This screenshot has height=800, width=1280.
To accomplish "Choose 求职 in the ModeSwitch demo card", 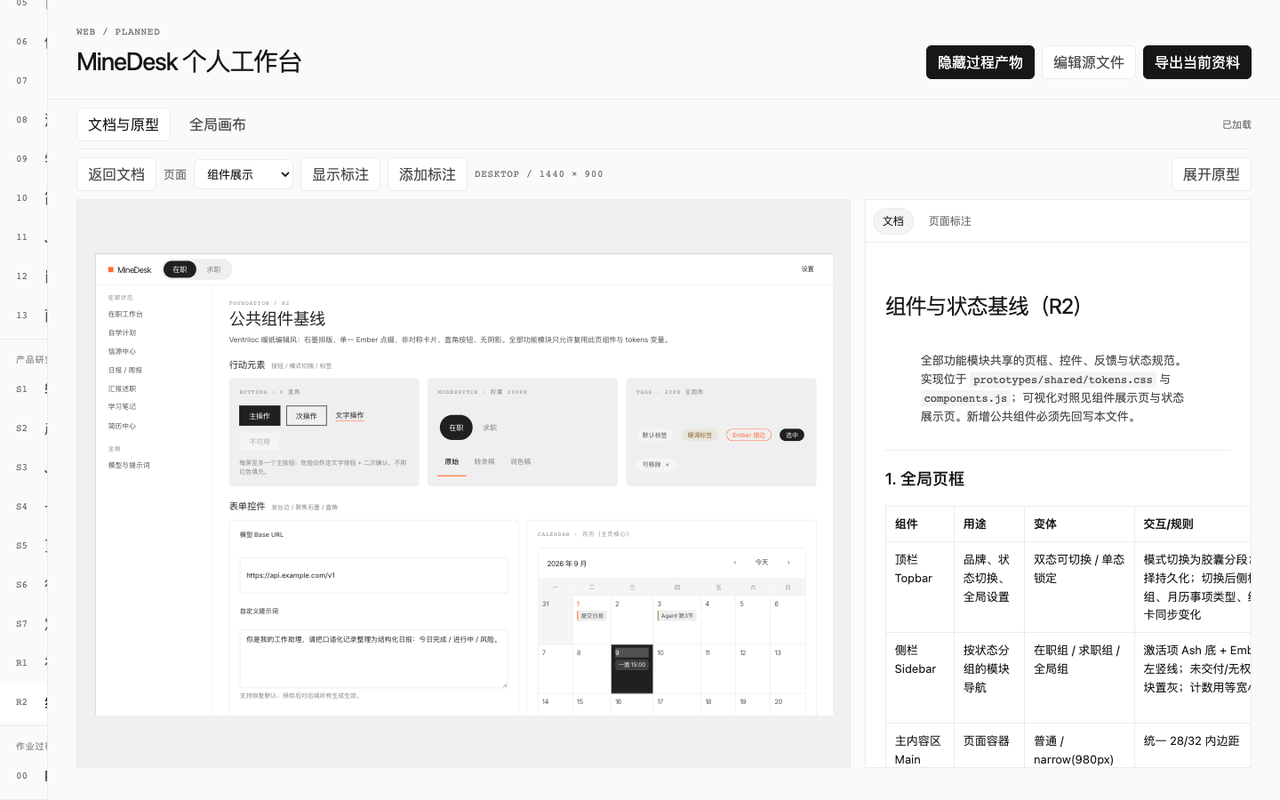I will tap(490, 428).
